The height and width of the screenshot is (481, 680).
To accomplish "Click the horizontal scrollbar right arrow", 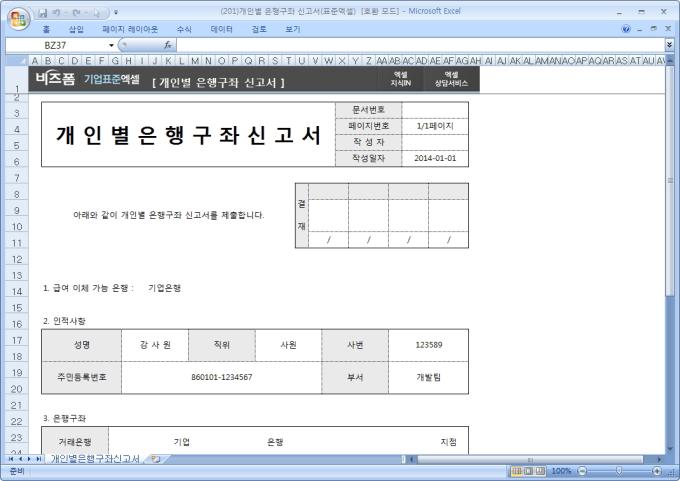I will coord(659,459).
